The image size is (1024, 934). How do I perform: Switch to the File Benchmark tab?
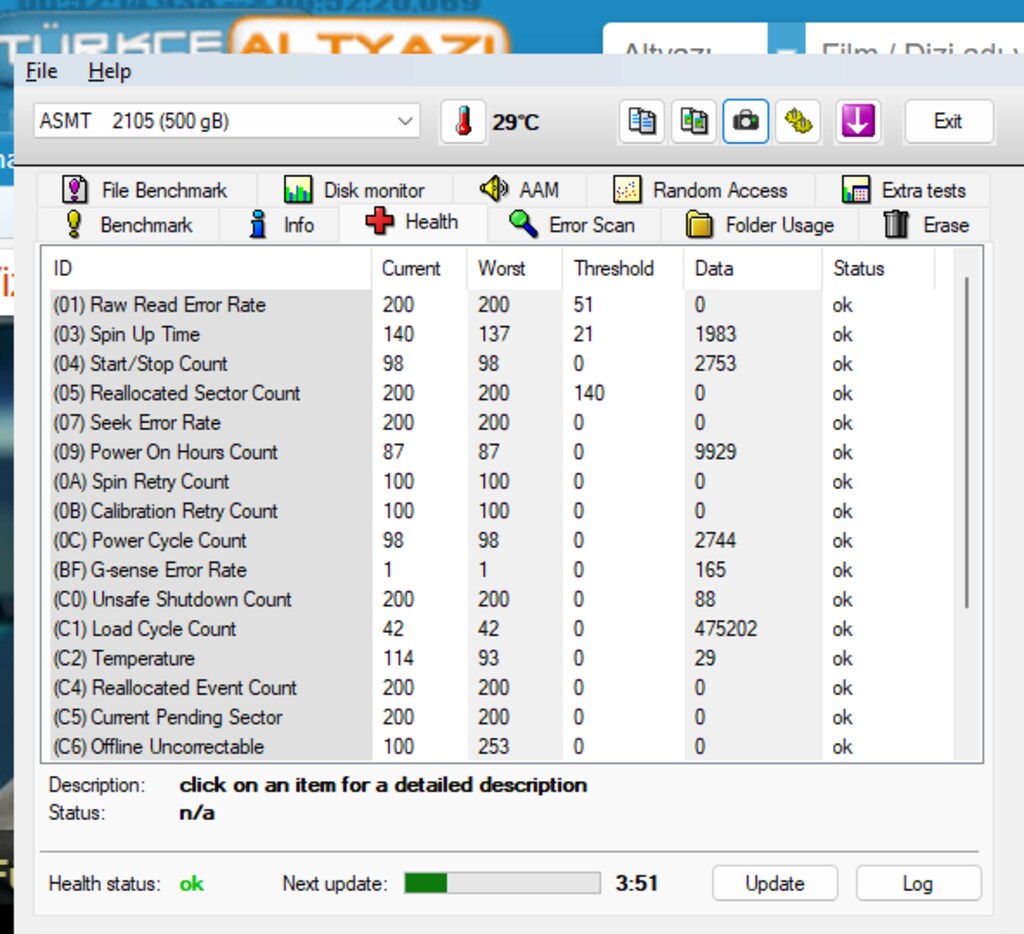point(147,190)
